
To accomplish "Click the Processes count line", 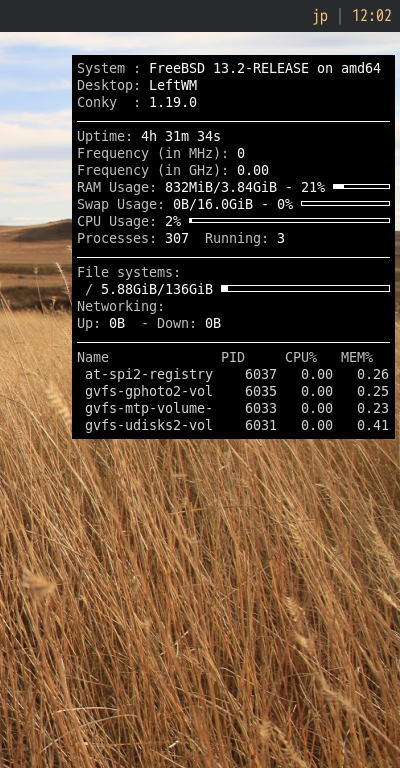I will [181, 239].
